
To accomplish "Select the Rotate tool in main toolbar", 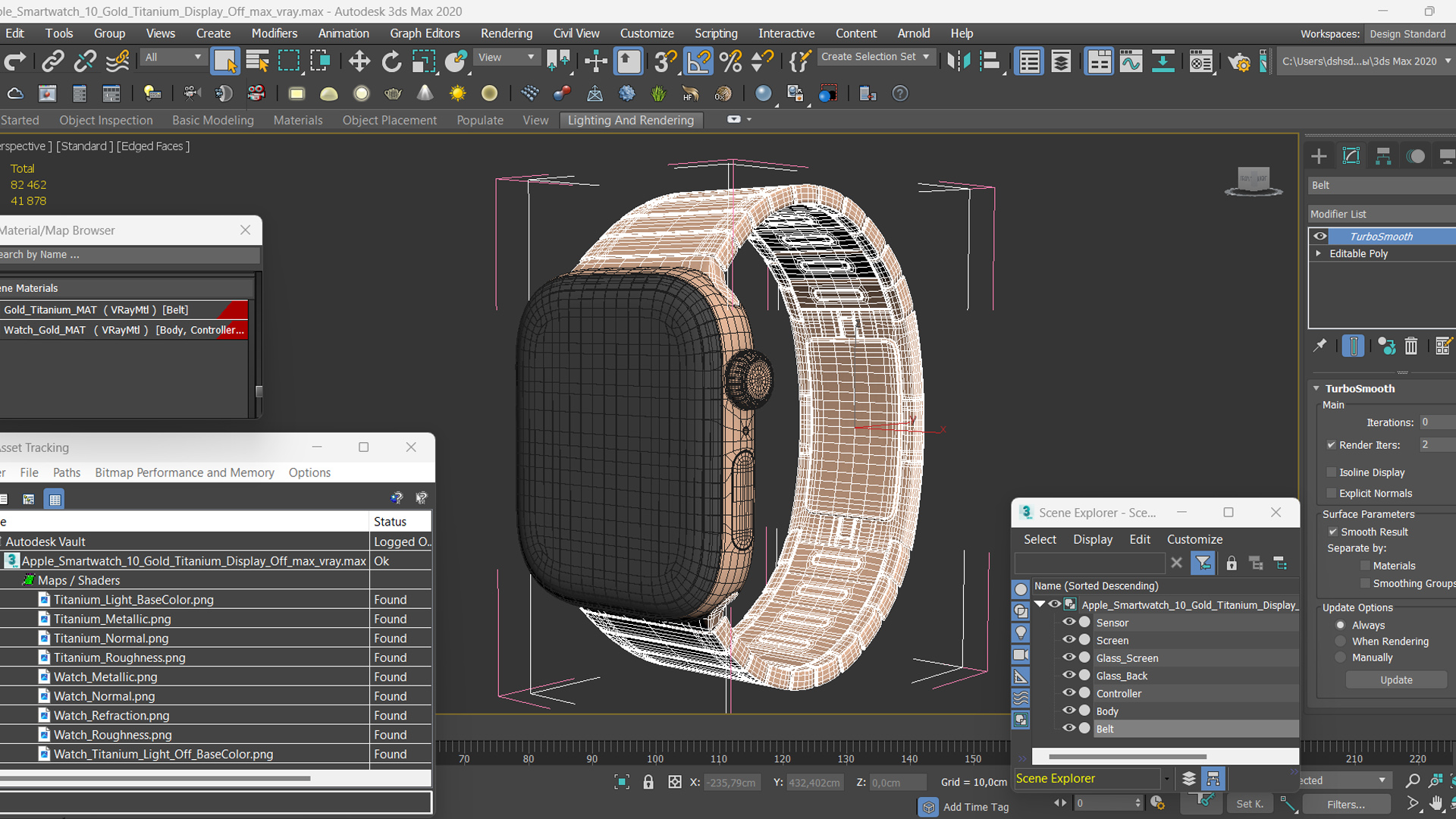I will click(391, 61).
